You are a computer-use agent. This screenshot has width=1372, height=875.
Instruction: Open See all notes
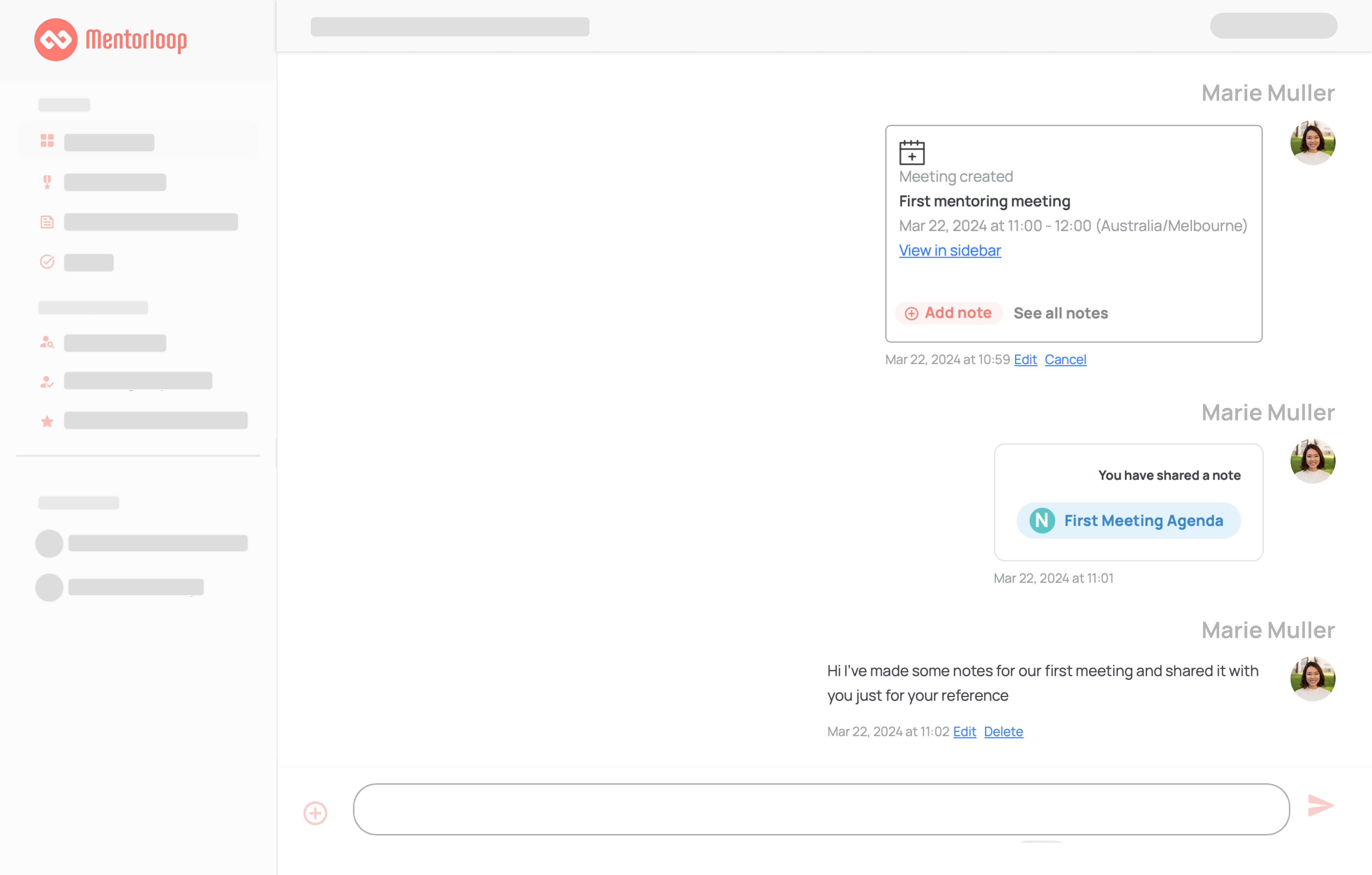[1060, 313]
